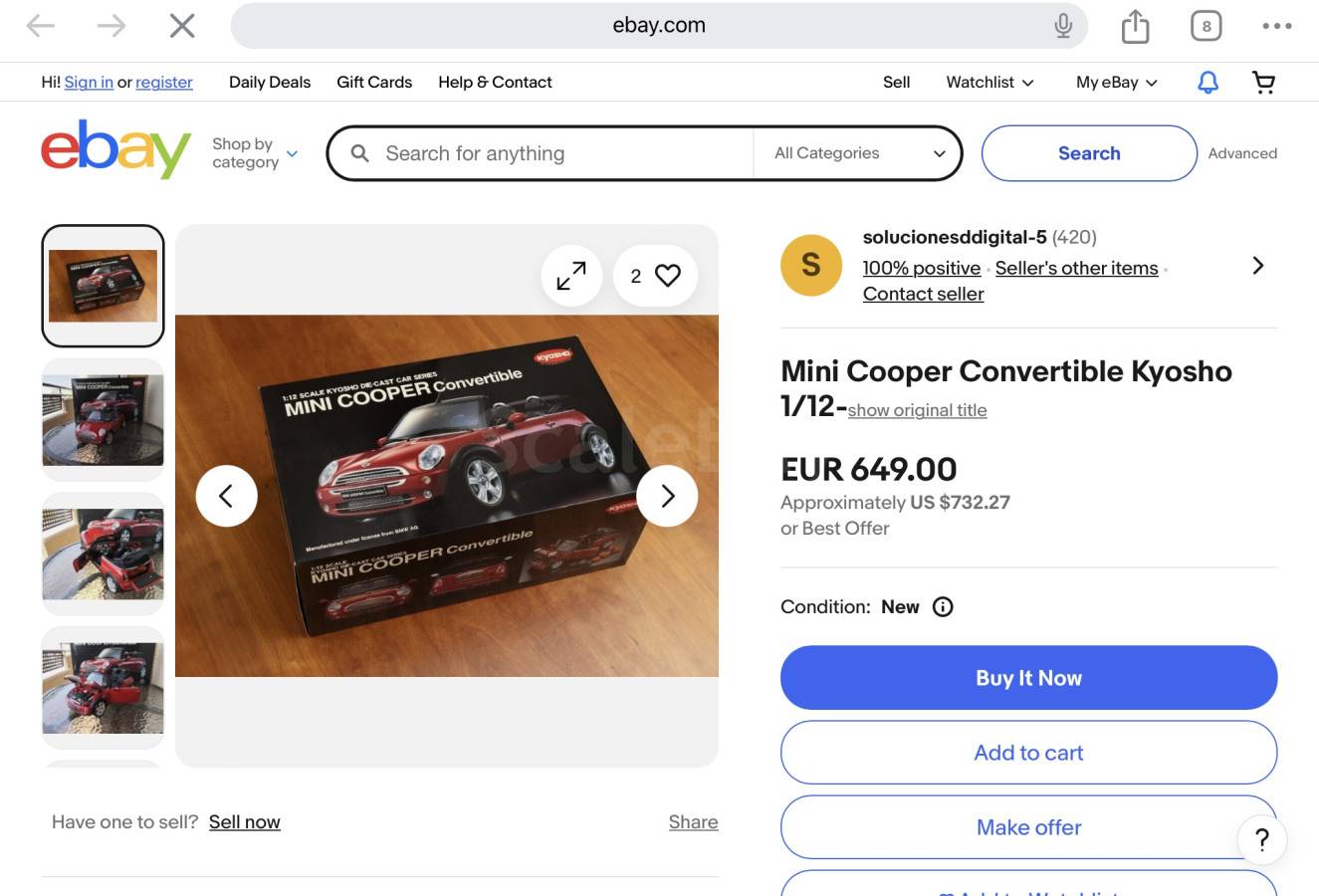The width and height of the screenshot is (1319, 896).
Task: Stop loading with the X button
Action: pos(182,26)
